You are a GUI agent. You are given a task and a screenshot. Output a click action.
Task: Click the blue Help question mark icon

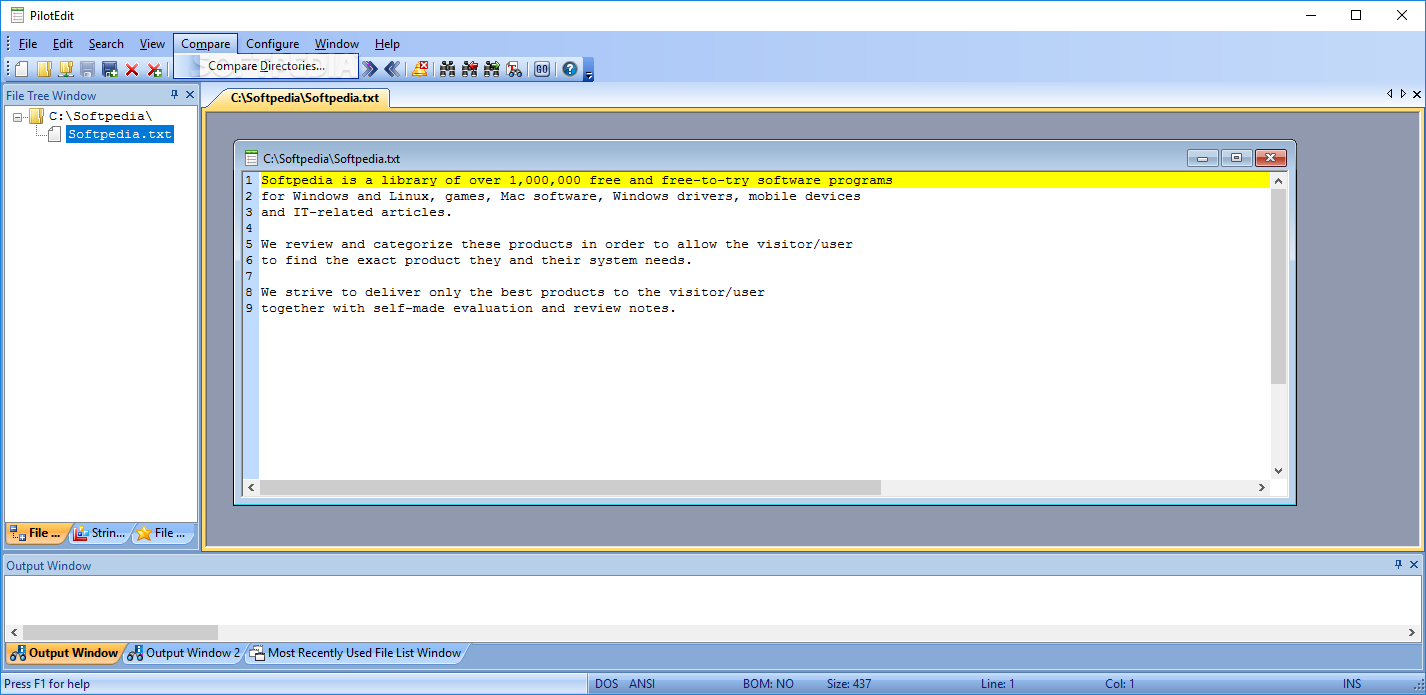tap(570, 69)
